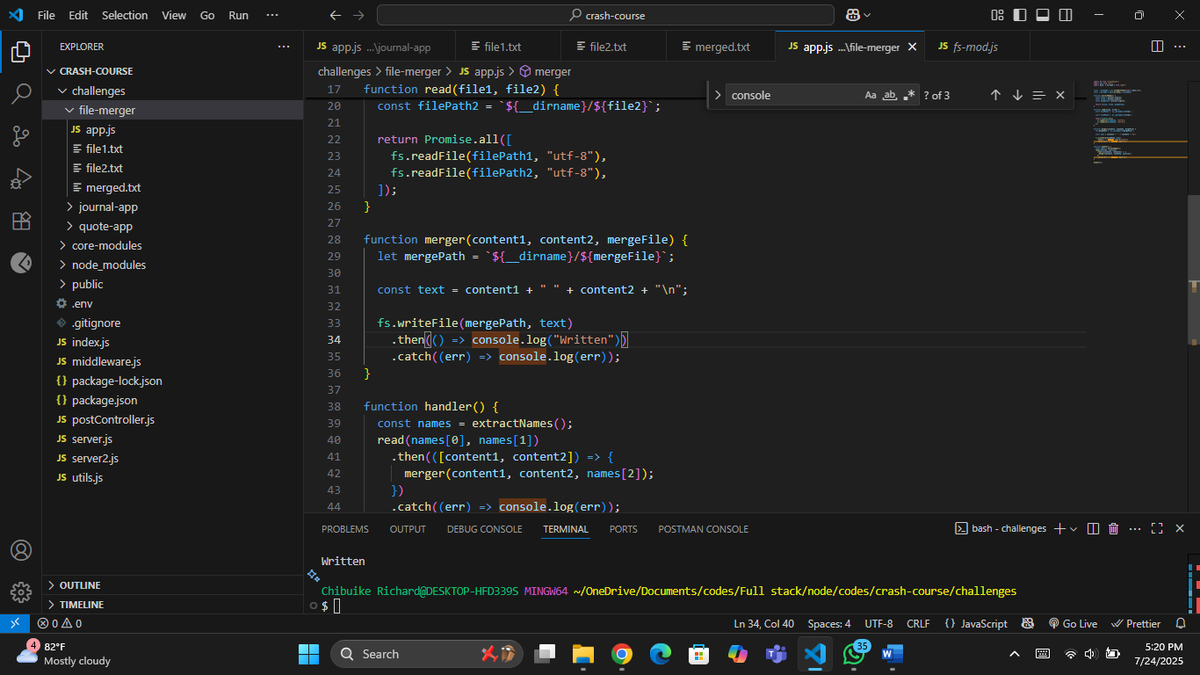Image resolution: width=1200 pixels, height=675 pixels.
Task: Expand the quote-app folder
Action: coord(70,226)
